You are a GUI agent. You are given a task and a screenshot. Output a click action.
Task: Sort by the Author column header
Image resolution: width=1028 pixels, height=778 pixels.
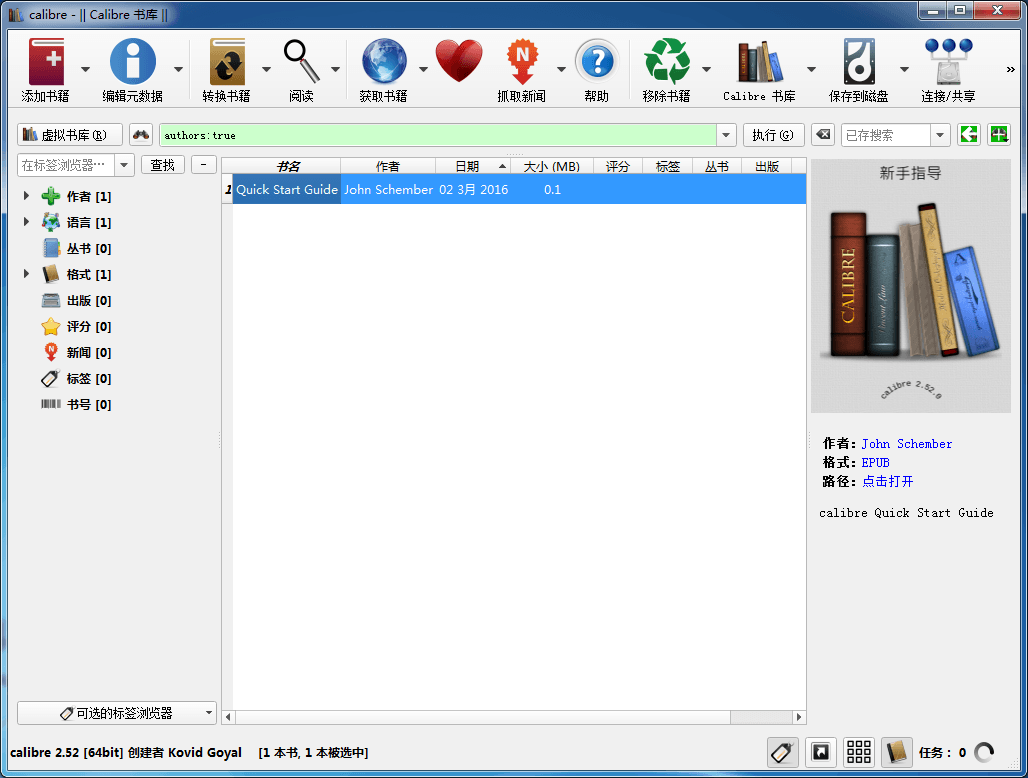pos(387,166)
